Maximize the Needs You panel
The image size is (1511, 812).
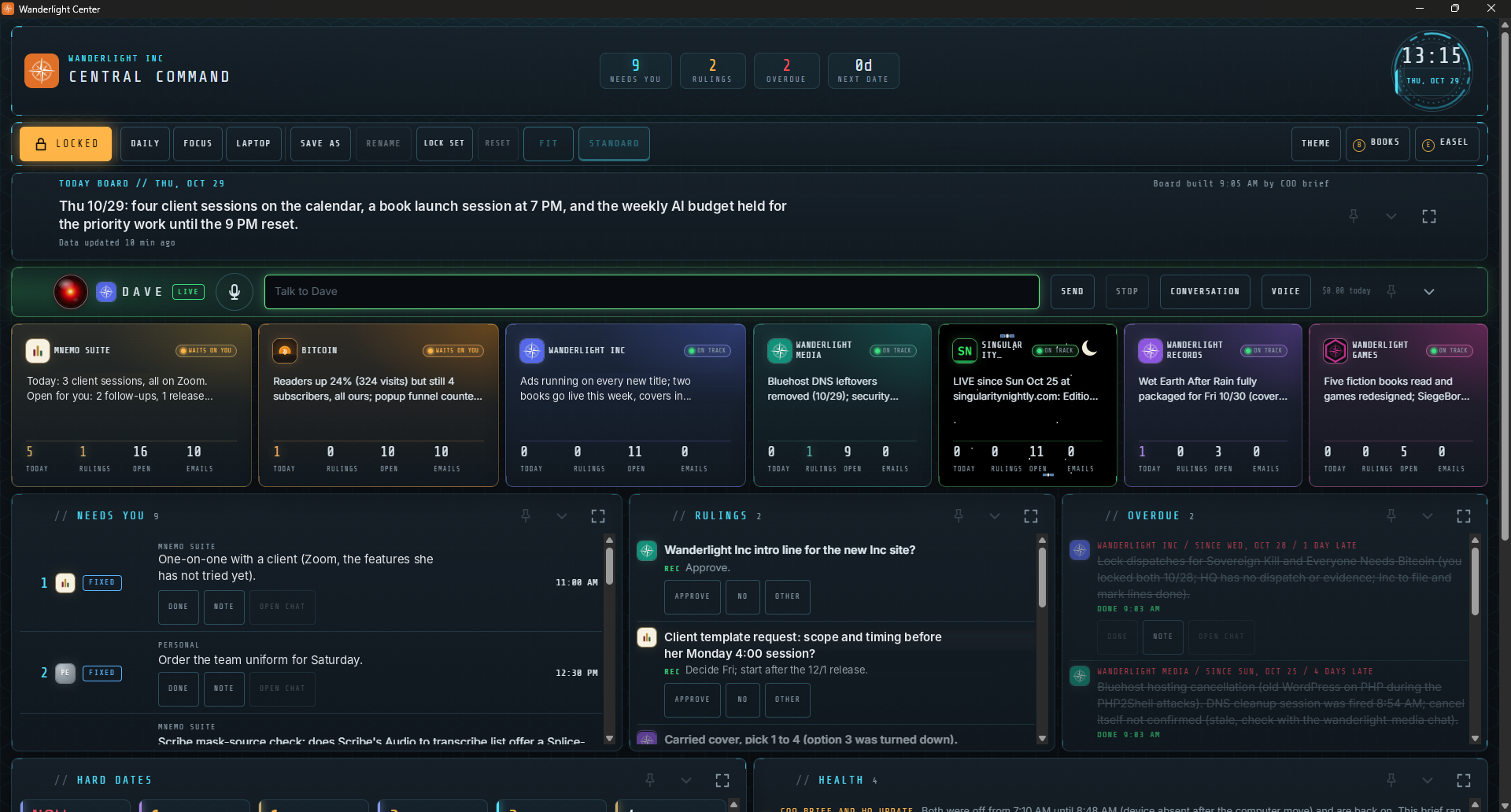point(598,515)
